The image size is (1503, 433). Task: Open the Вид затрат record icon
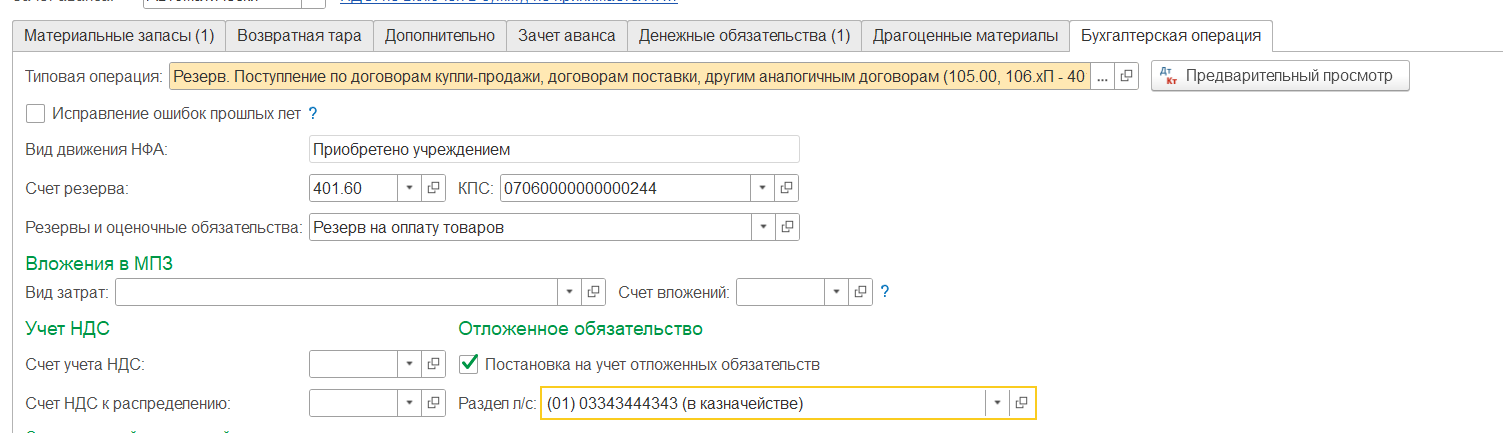point(594,292)
